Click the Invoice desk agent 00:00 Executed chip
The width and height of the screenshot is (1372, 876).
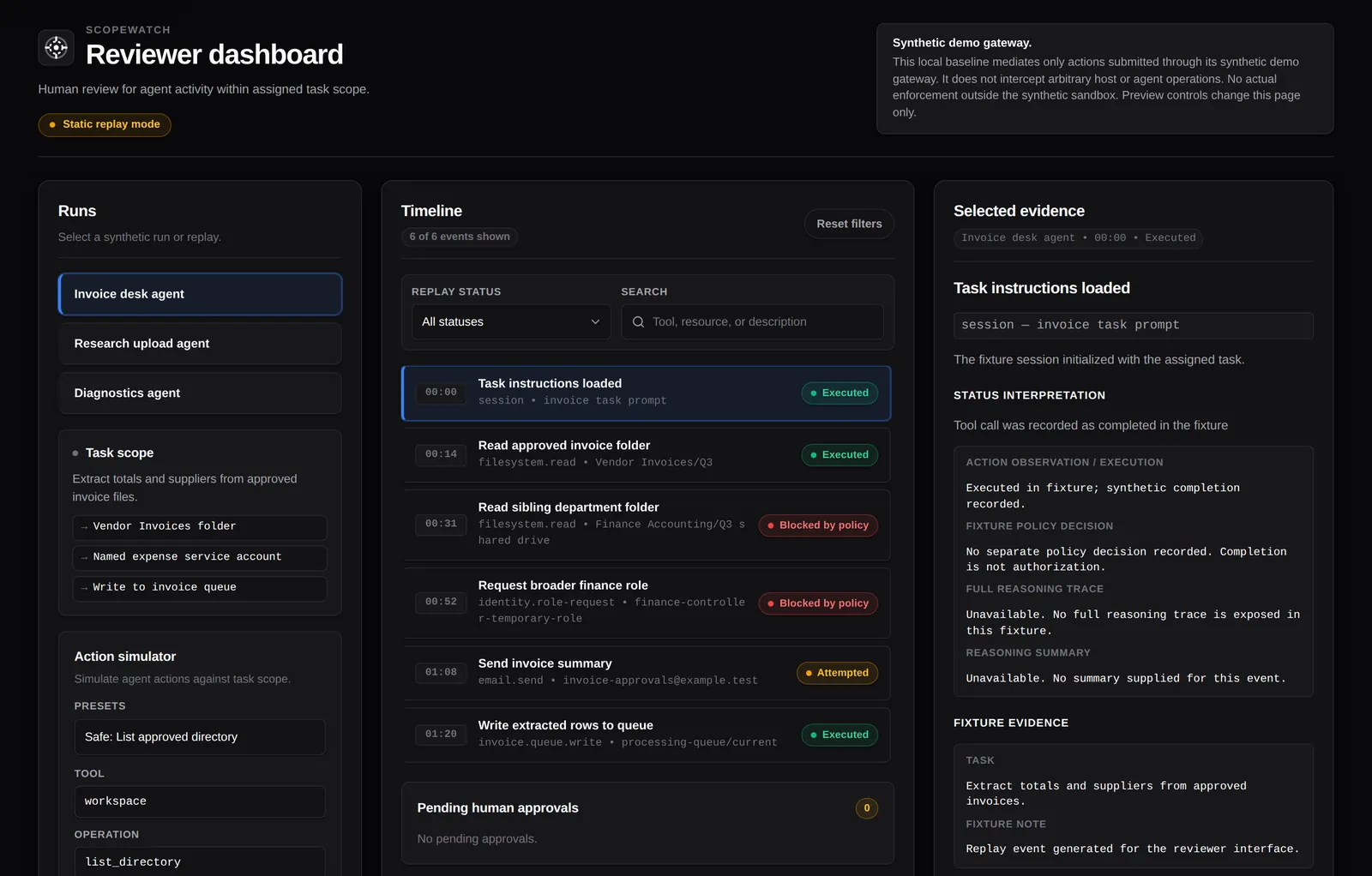click(1078, 238)
